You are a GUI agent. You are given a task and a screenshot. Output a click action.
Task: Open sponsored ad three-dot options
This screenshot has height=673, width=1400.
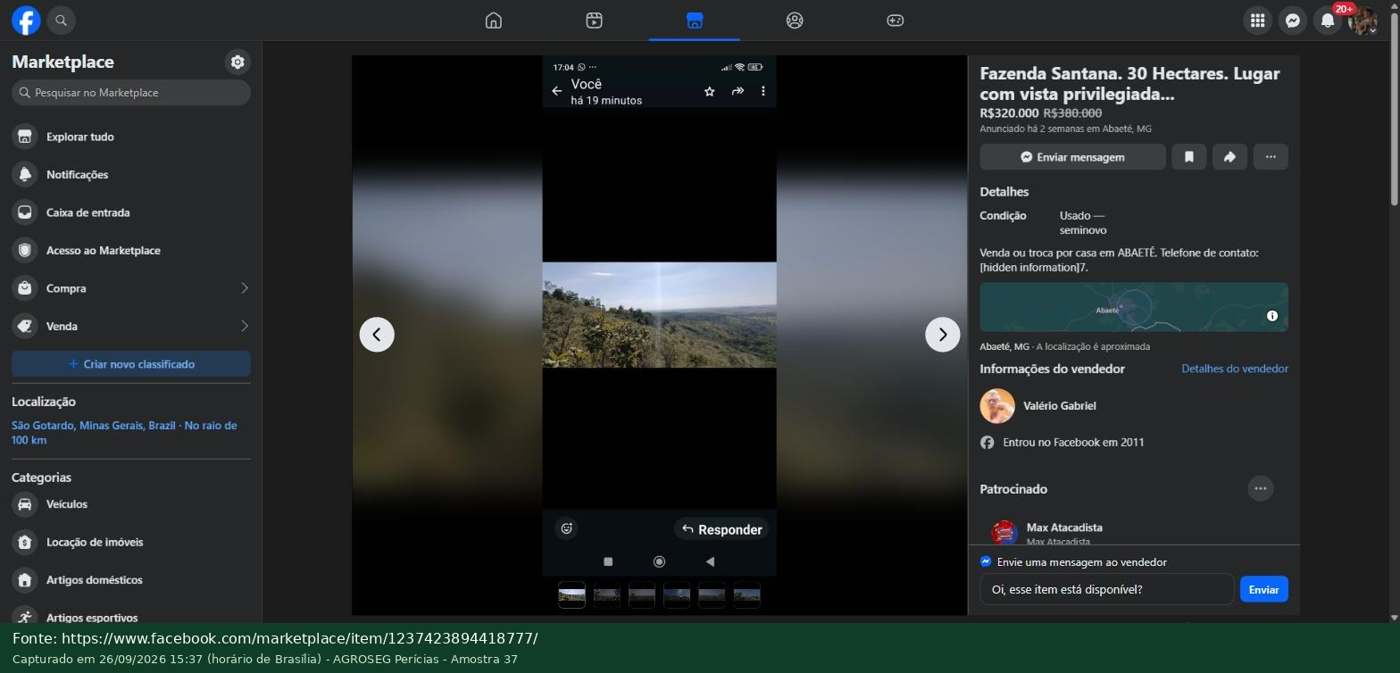pos(1260,489)
